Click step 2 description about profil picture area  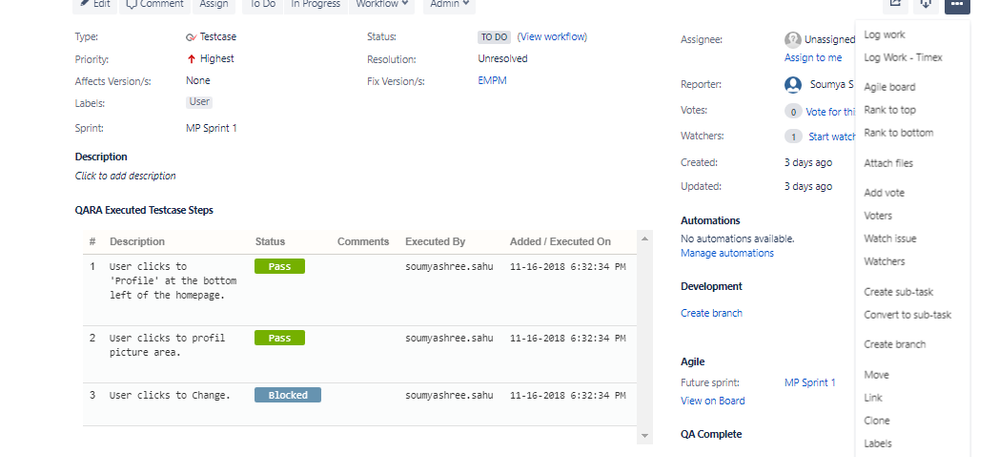[168, 345]
